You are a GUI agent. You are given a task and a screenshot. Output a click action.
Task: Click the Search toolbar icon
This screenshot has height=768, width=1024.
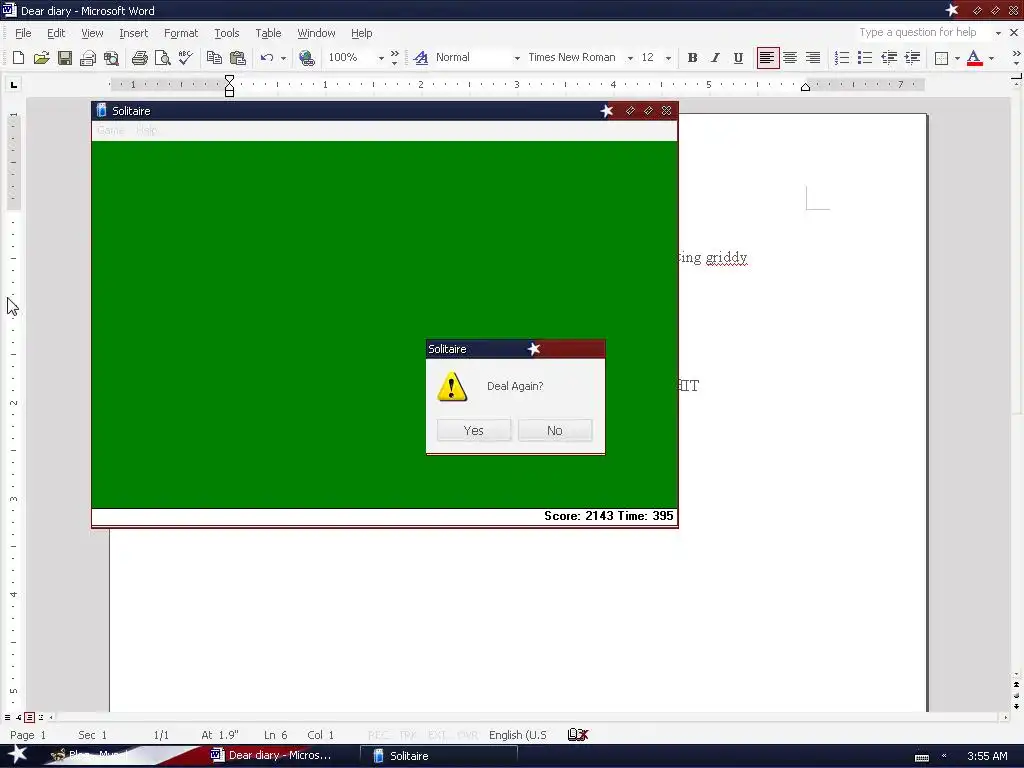click(111, 58)
